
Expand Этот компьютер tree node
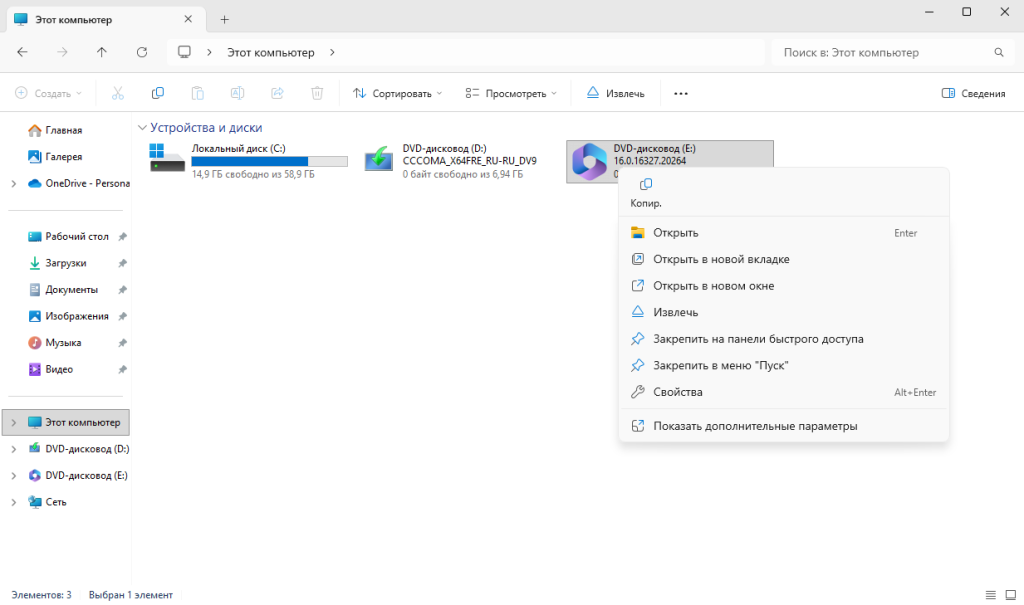click(x=14, y=423)
